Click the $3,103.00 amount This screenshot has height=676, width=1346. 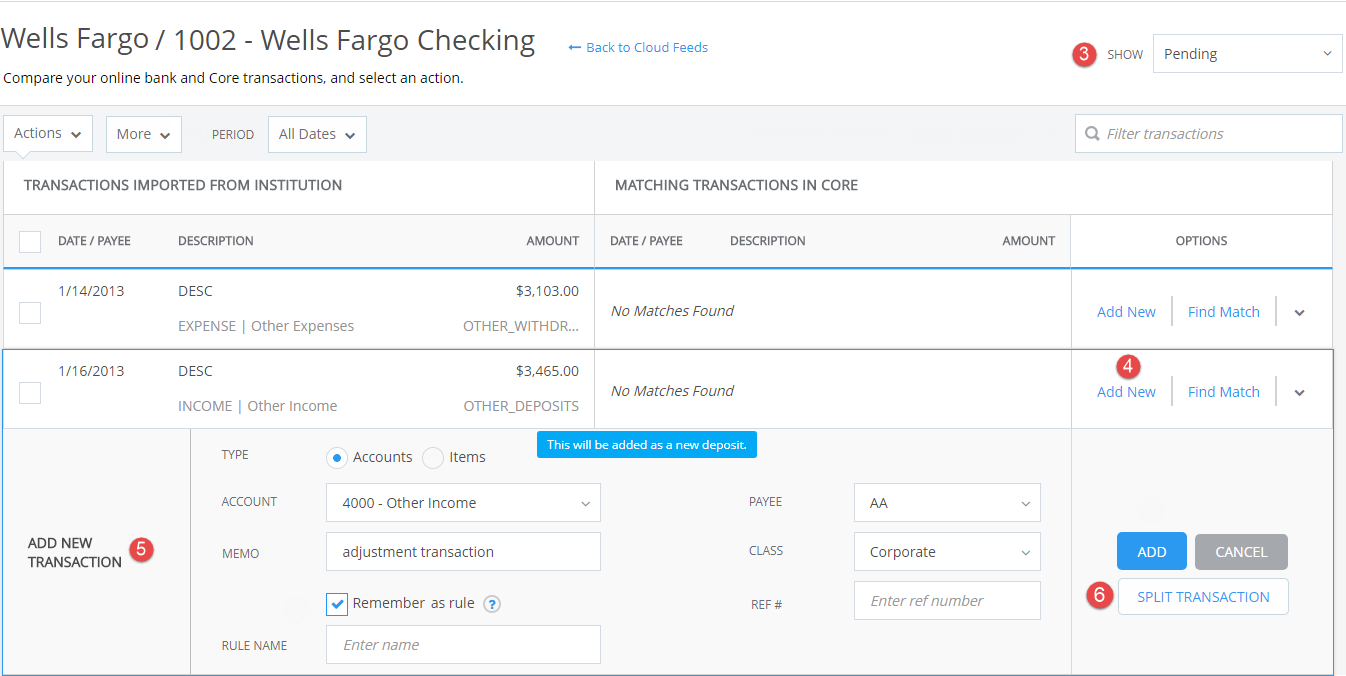547,291
